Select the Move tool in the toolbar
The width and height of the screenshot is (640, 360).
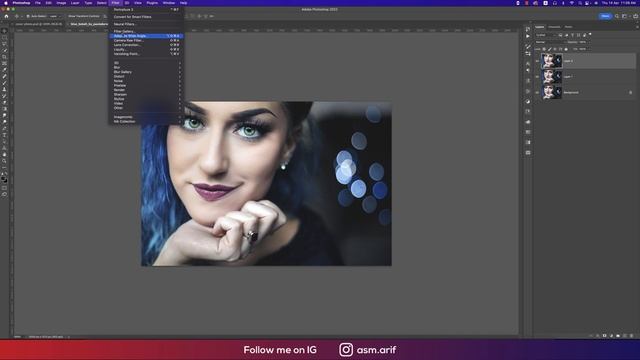[x=4, y=31]
